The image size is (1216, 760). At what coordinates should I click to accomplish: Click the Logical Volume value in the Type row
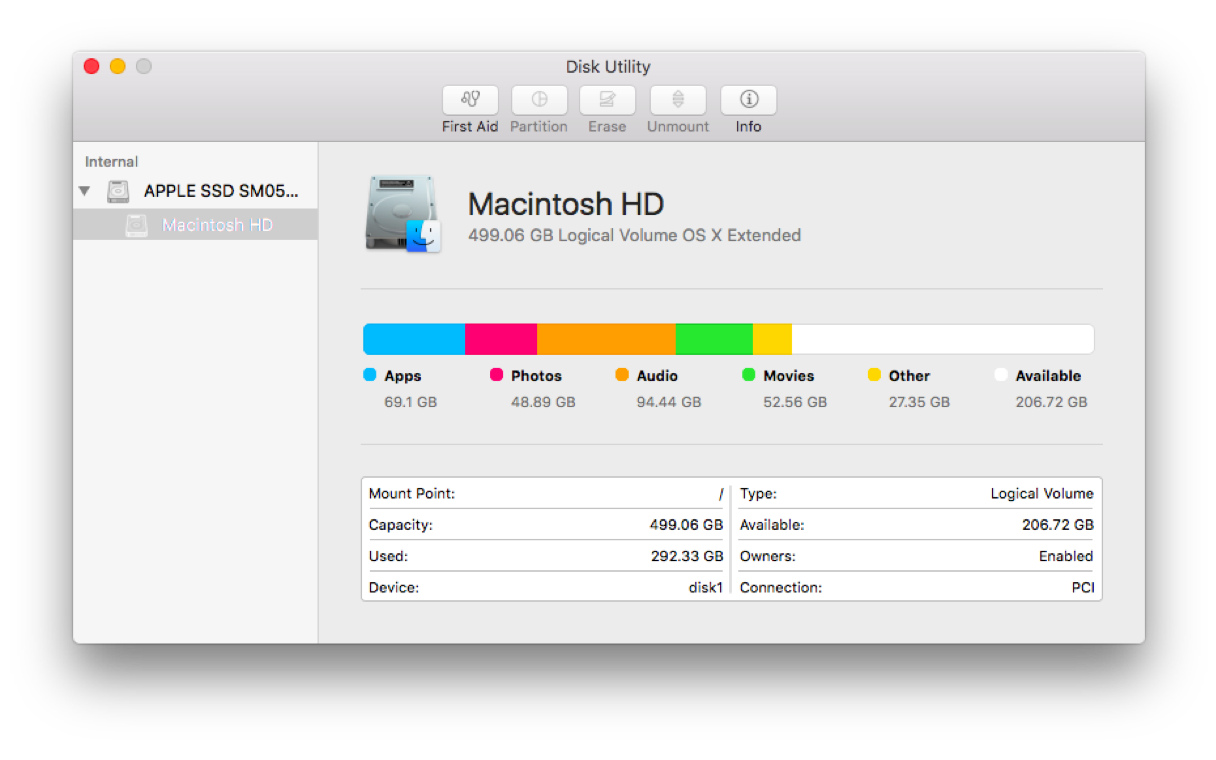(1042, 494)
